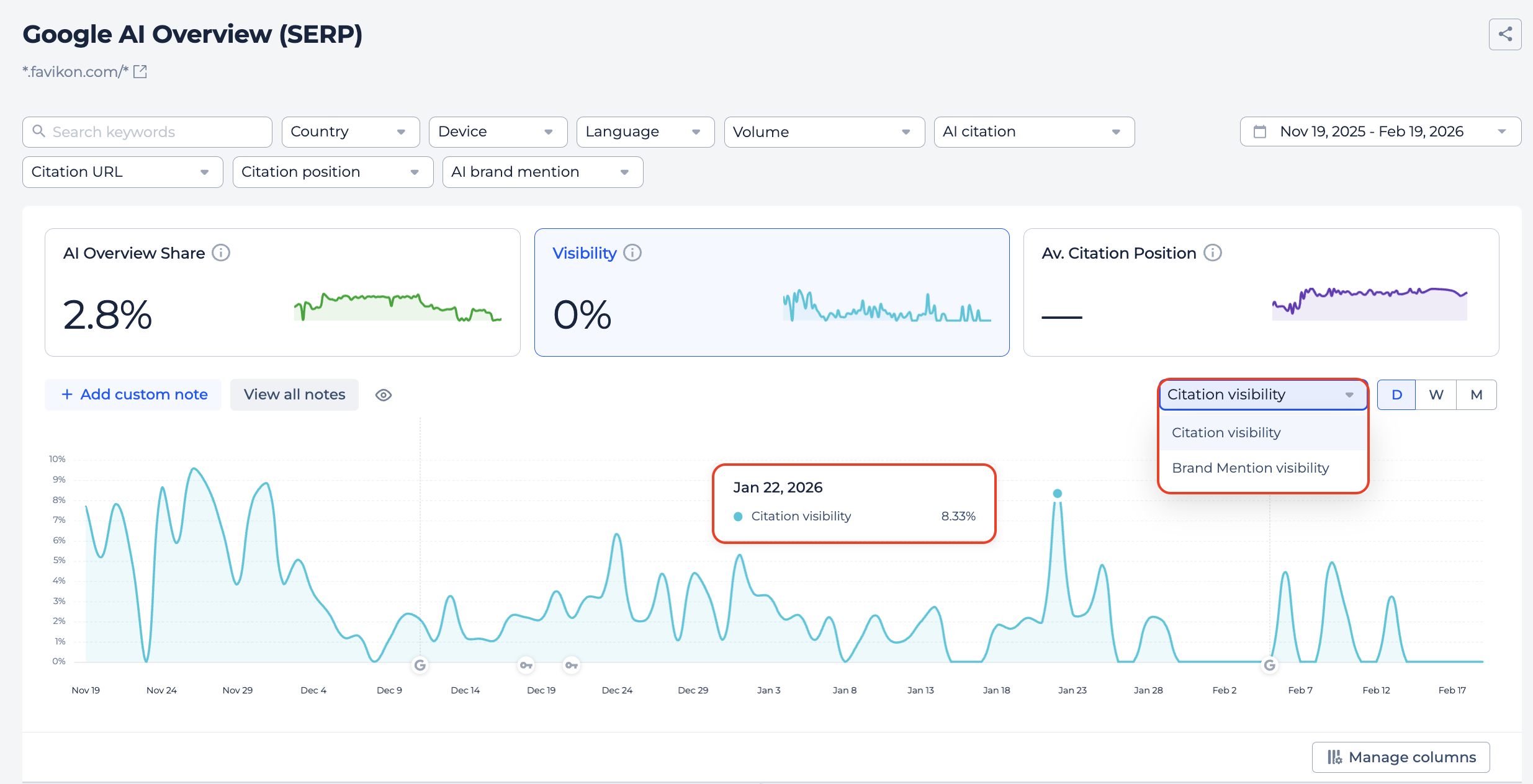
Task: Click the info icon next to AI Overview Share
Action: pyautogui.click(x=222, y=252)
